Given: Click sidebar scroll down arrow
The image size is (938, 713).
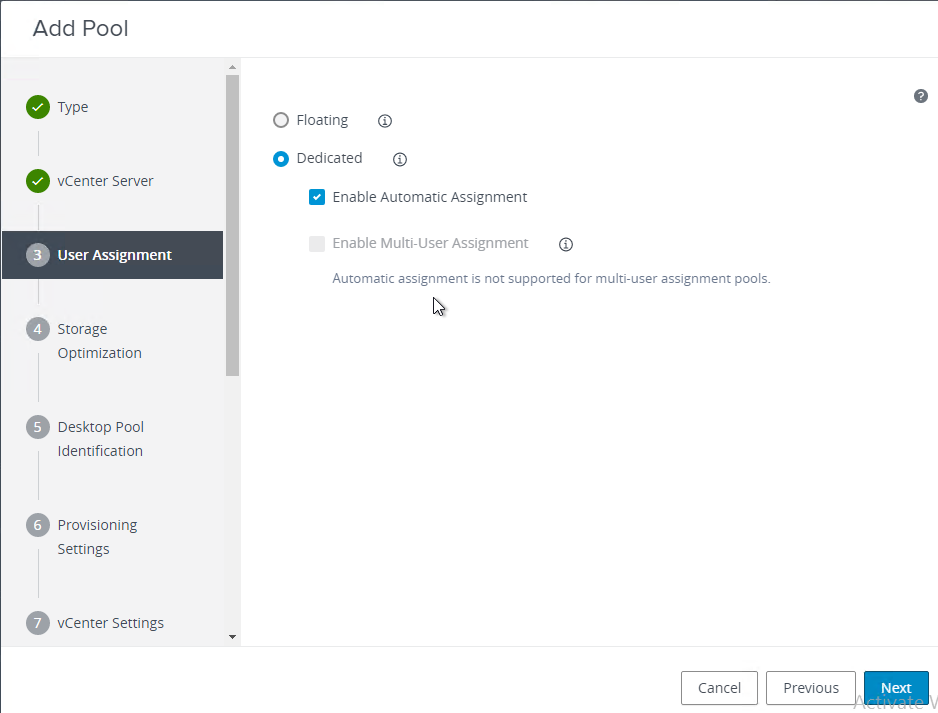Looking at the screenshot, I should [x=232, y=637].
